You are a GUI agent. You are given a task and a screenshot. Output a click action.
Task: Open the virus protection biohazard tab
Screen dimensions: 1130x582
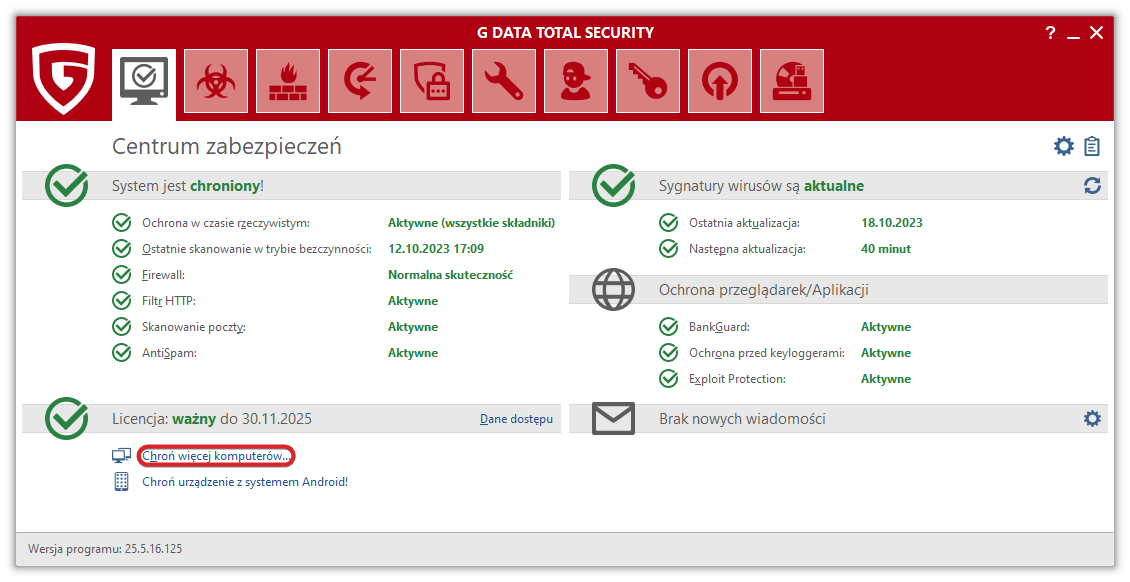(215, 81)
